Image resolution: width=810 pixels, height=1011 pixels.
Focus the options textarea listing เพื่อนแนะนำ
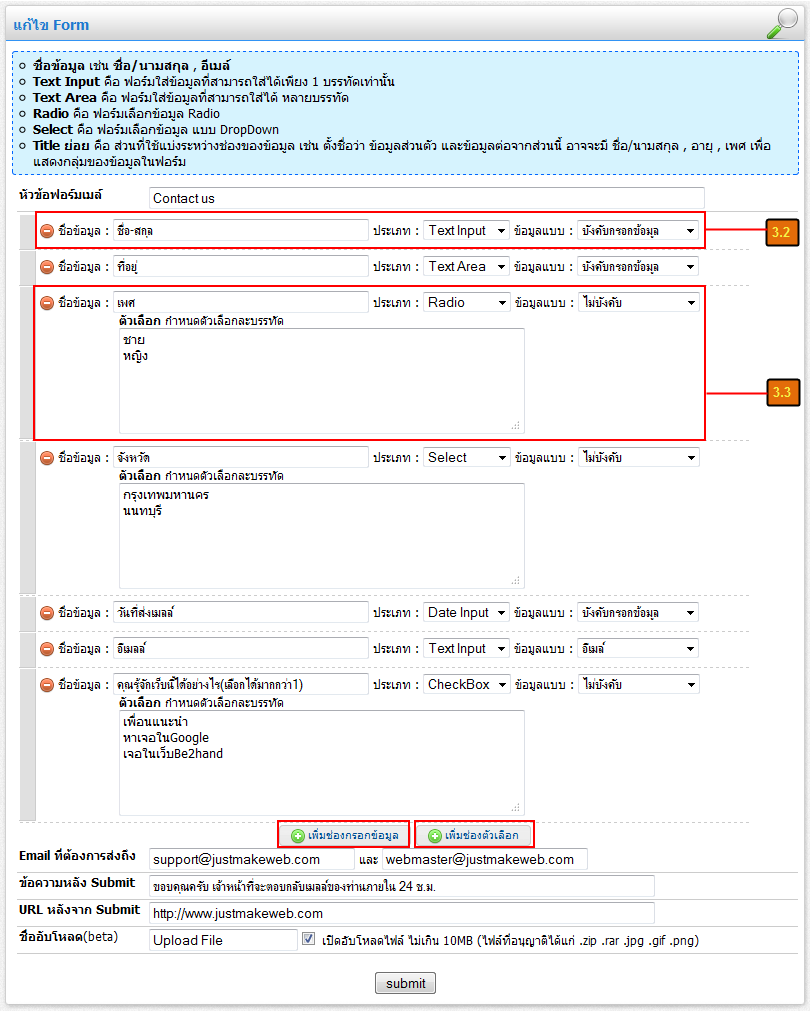(x=321, y=763)
